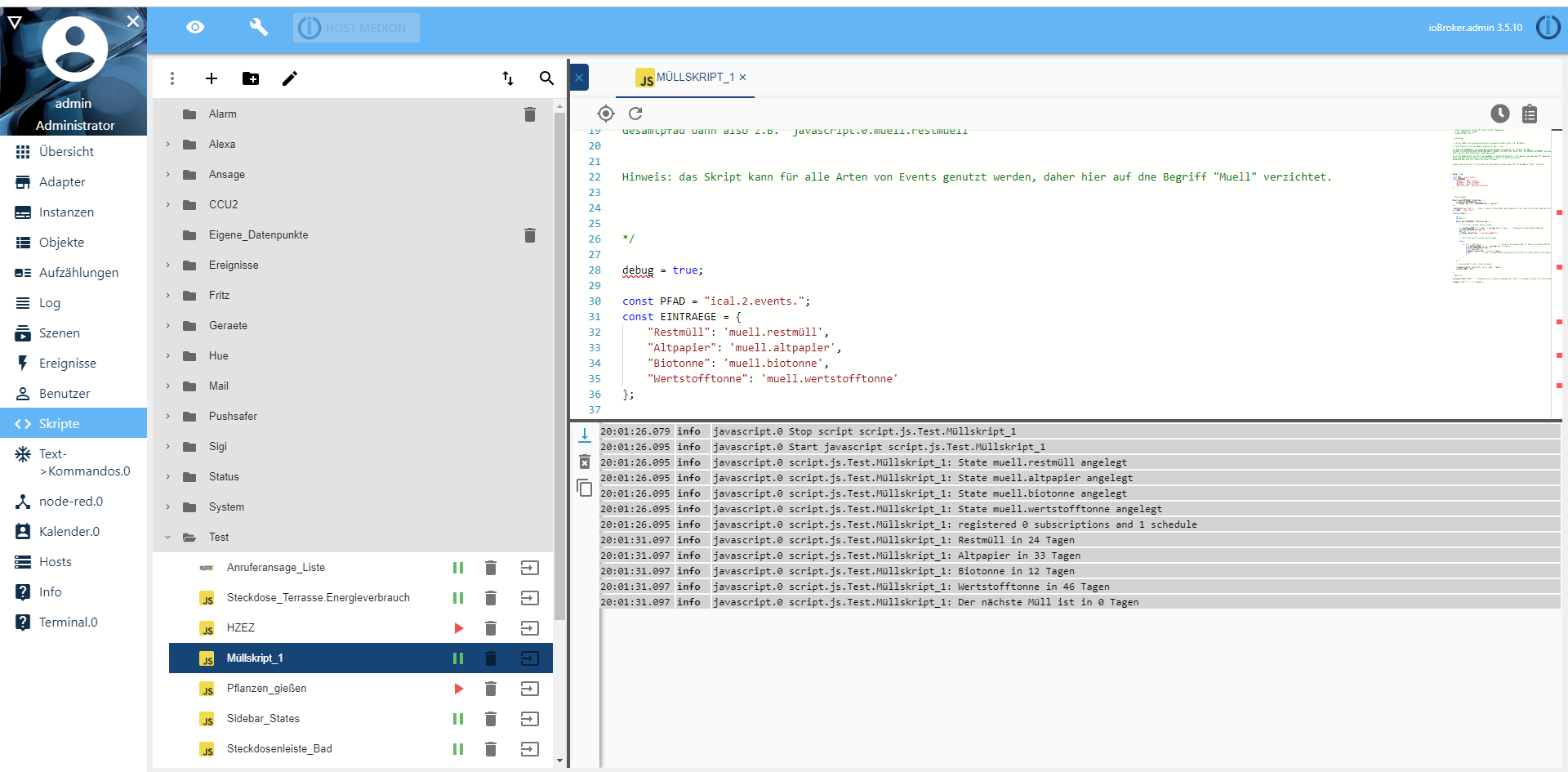The image size is (1568, 772).
Task: Close the admin drawer with X
Action: [133, 22]
